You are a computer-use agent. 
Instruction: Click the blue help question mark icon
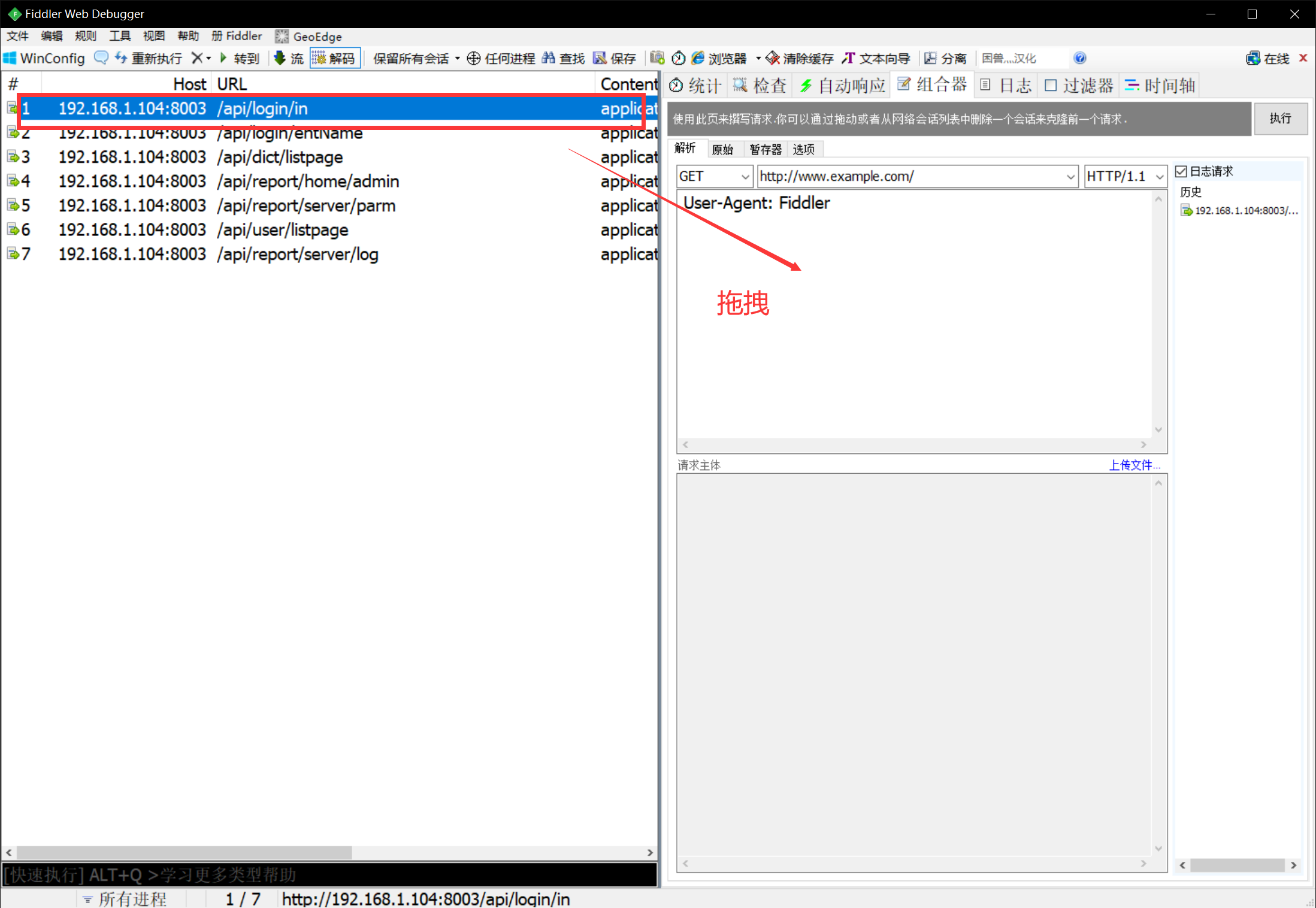[1079, 58]
